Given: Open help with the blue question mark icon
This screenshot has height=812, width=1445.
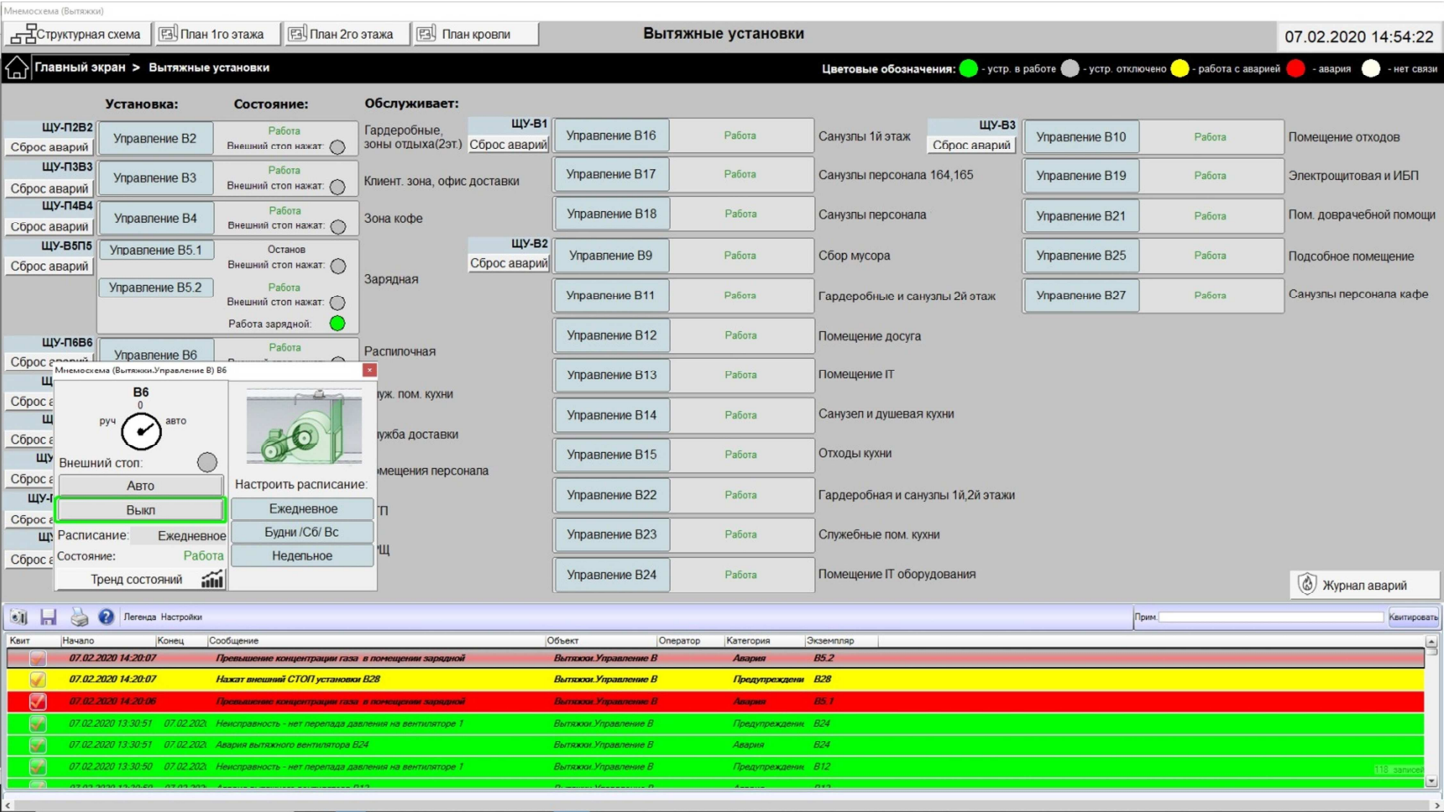Looking at the screenshot, I should click(106, 617).
